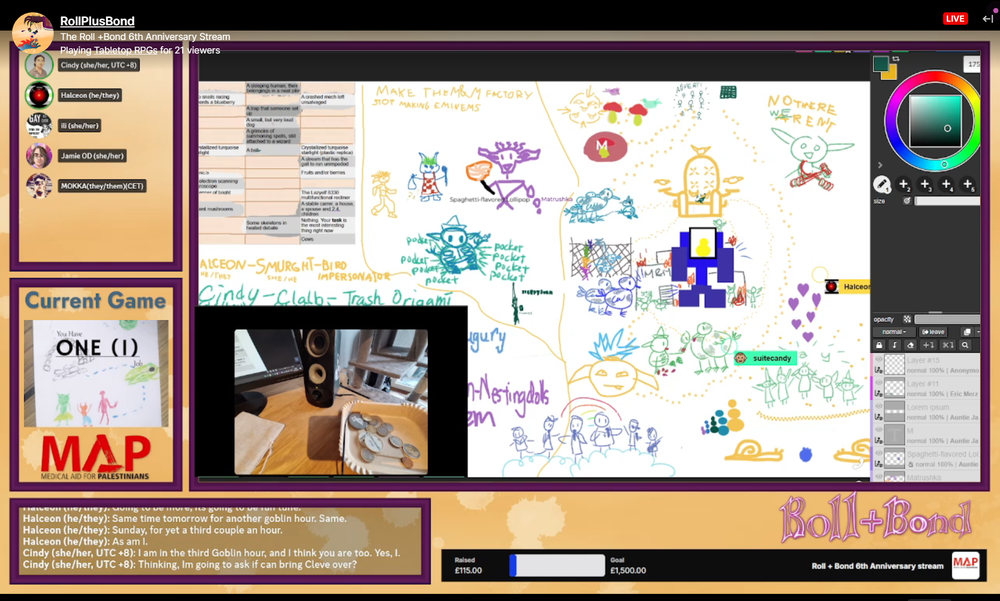Click the lock layer icon
This screenshot has width=1000, height=601.
click(879, 345)
